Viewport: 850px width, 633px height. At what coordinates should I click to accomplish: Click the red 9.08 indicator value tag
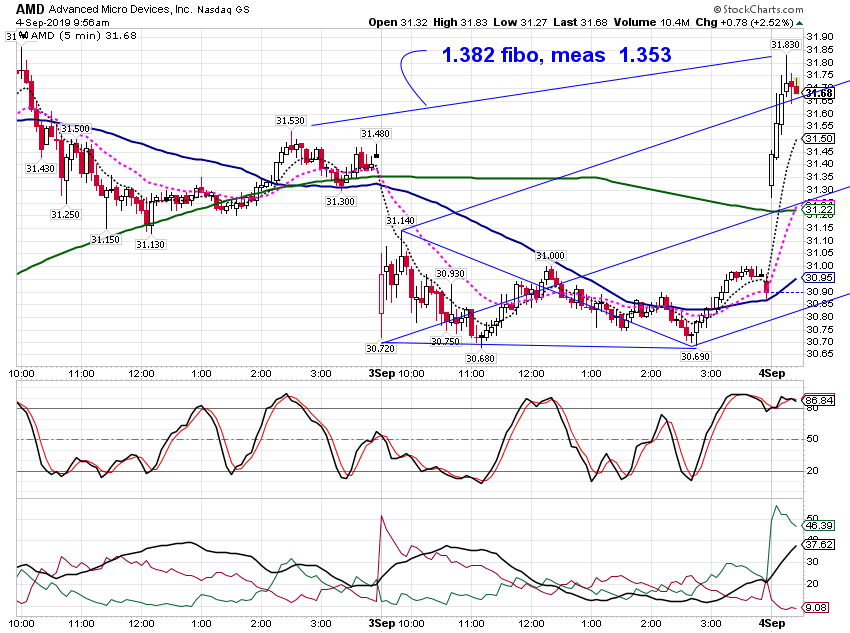[x=816, y=608]
